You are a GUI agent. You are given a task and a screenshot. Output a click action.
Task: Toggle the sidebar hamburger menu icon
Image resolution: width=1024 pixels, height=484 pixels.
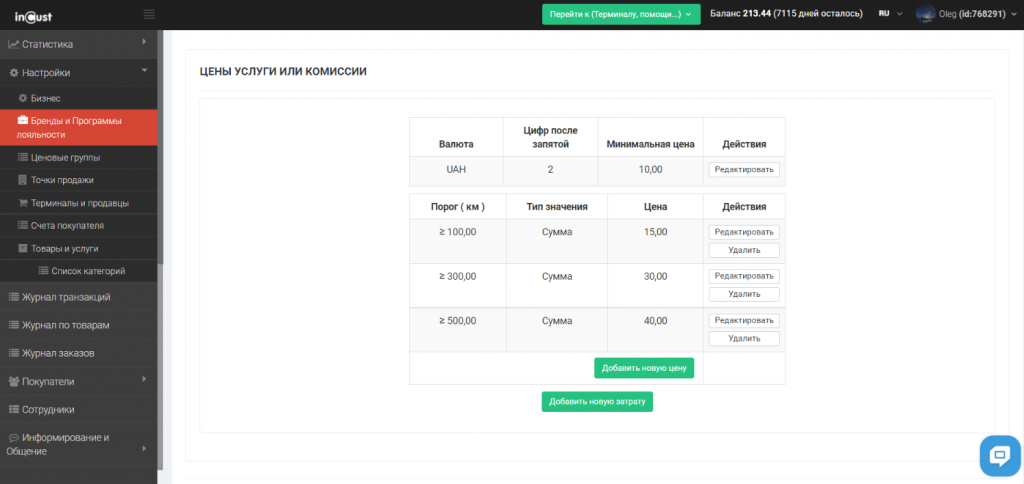149,14
